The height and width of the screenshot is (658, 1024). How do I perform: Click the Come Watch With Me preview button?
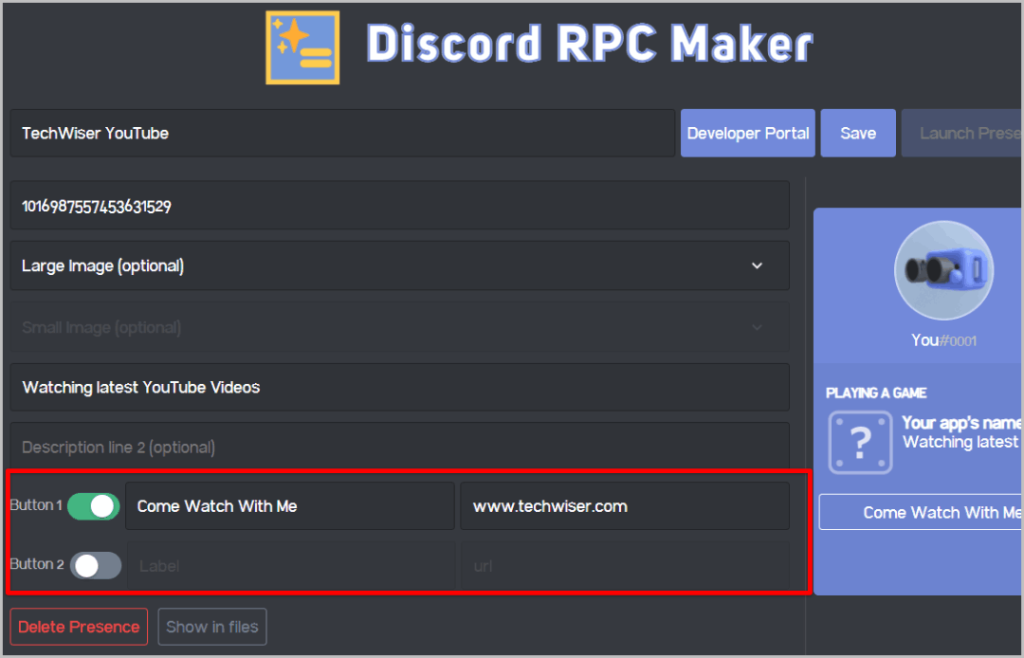(x=921, y=512)
